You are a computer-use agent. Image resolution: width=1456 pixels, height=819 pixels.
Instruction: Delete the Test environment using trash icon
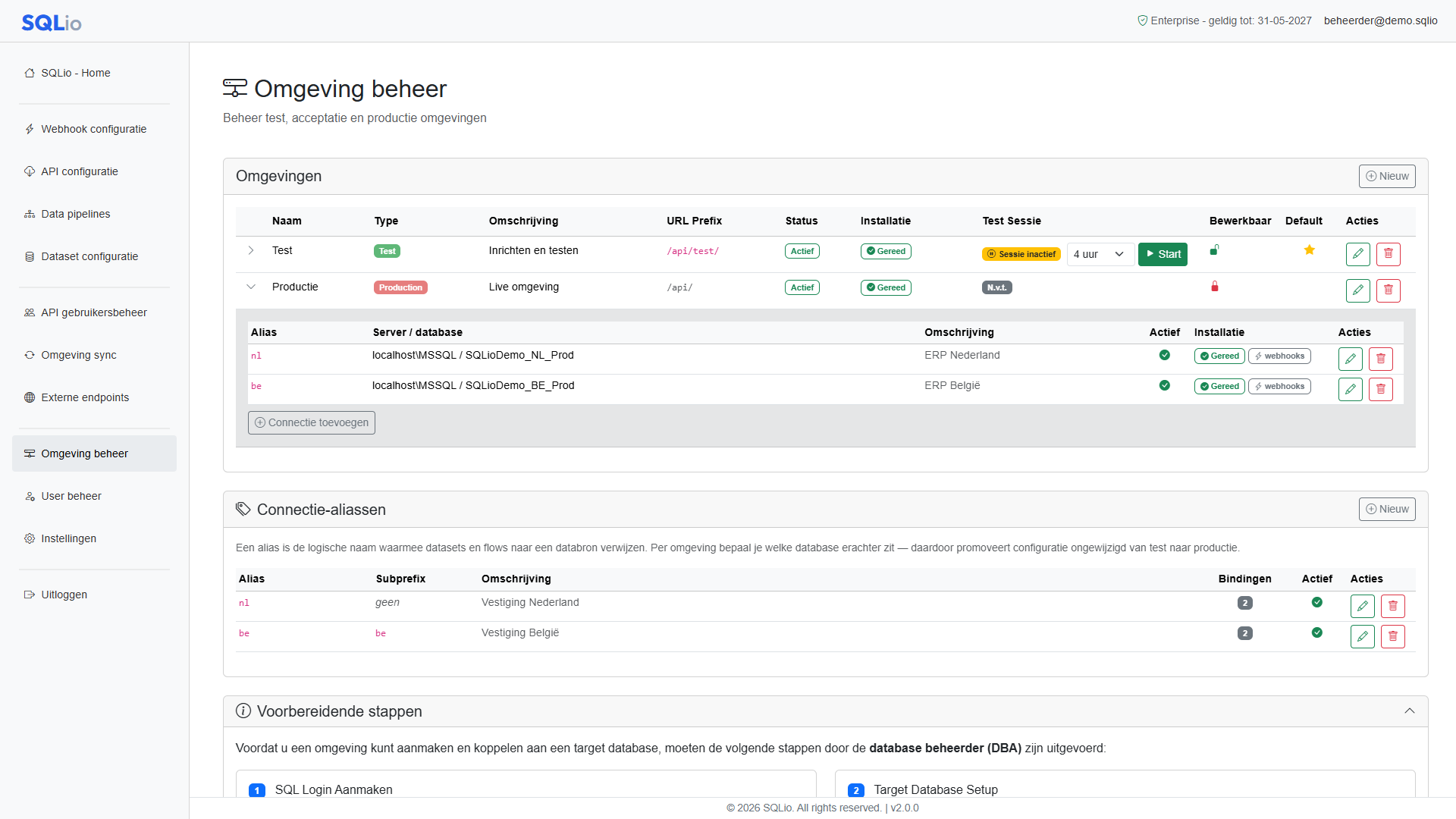(x=1388, y=254)
